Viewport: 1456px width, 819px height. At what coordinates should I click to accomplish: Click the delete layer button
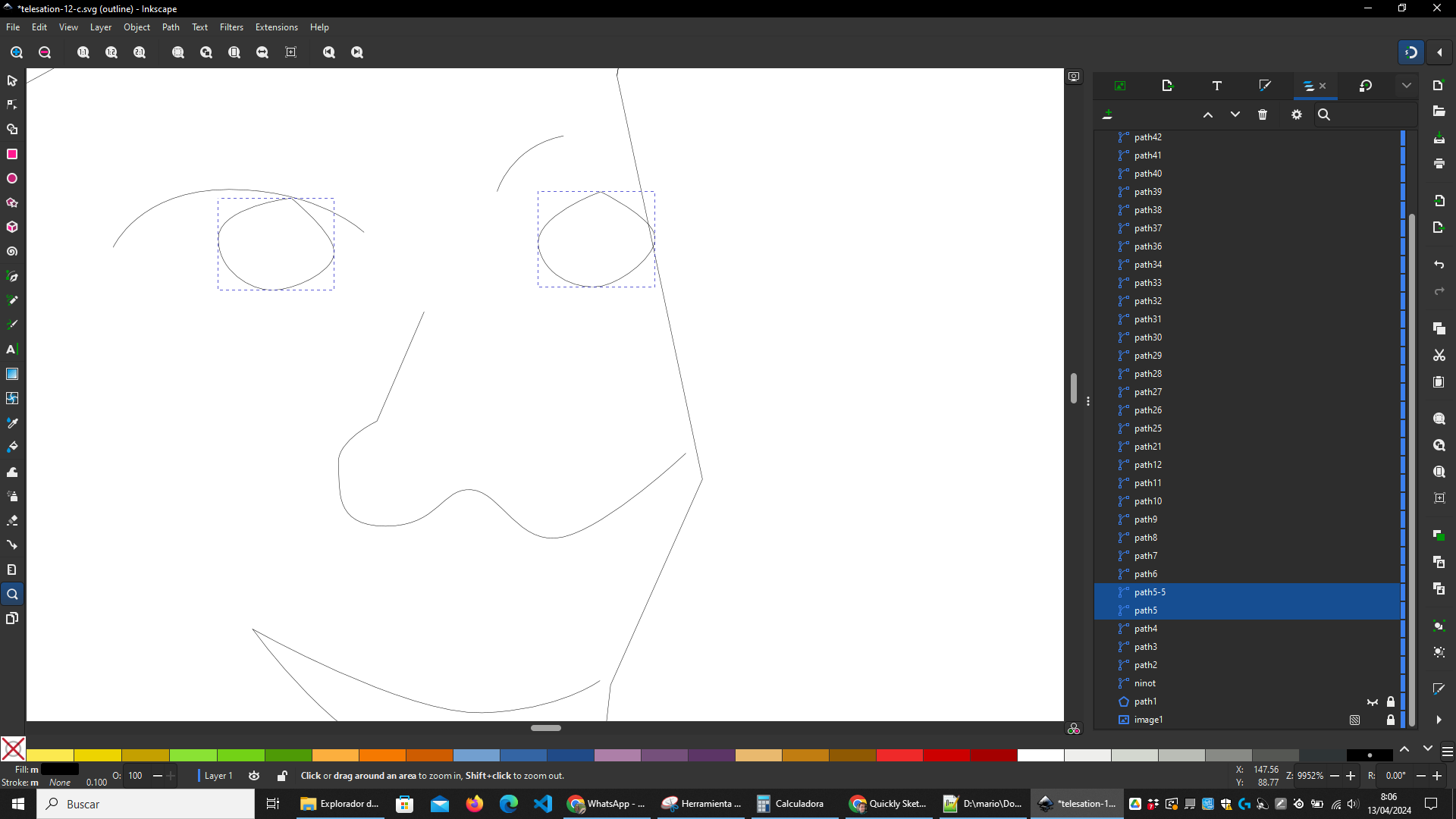coord(1263,114)
